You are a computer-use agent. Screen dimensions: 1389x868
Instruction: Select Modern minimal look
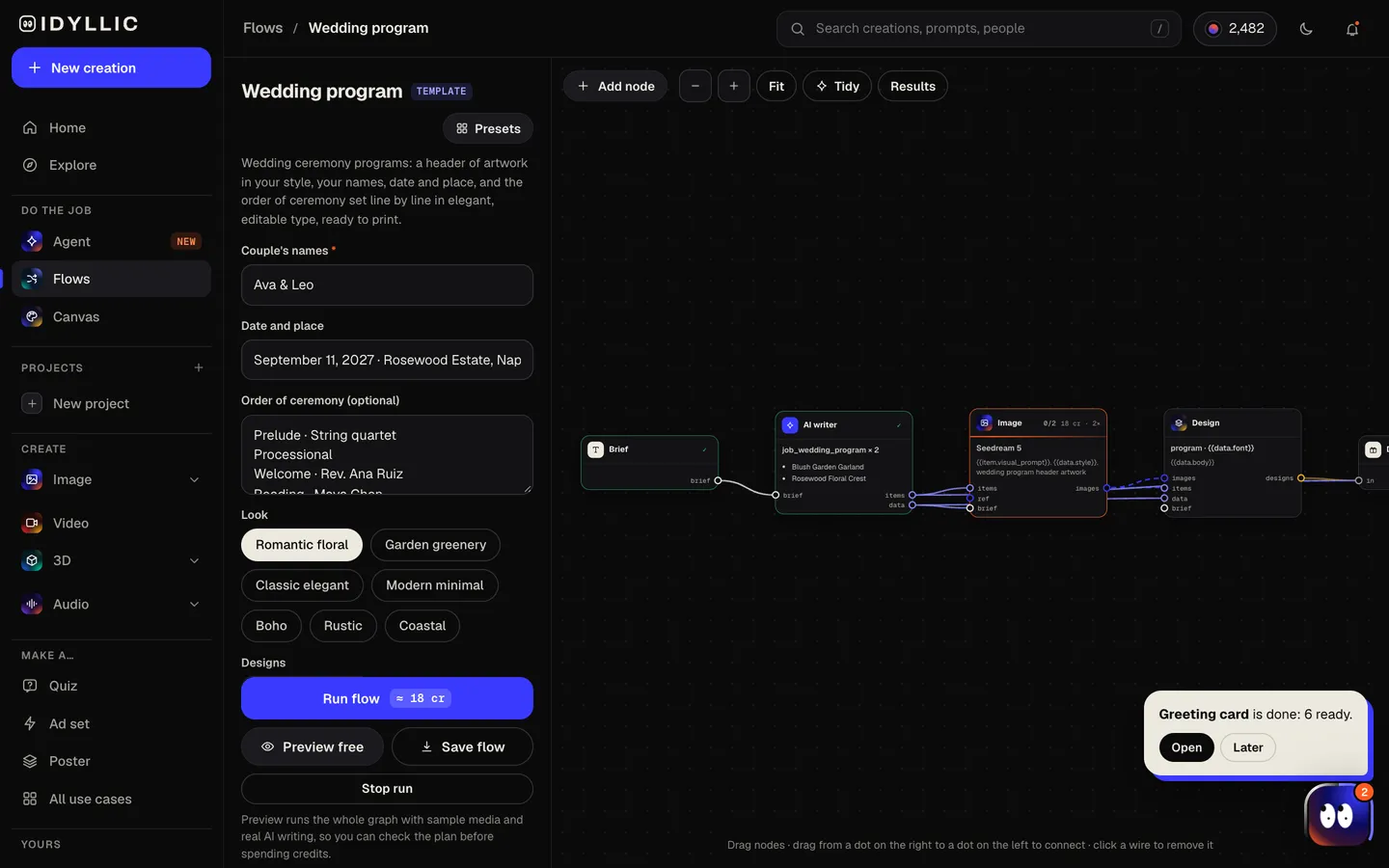tap(435, 585)
